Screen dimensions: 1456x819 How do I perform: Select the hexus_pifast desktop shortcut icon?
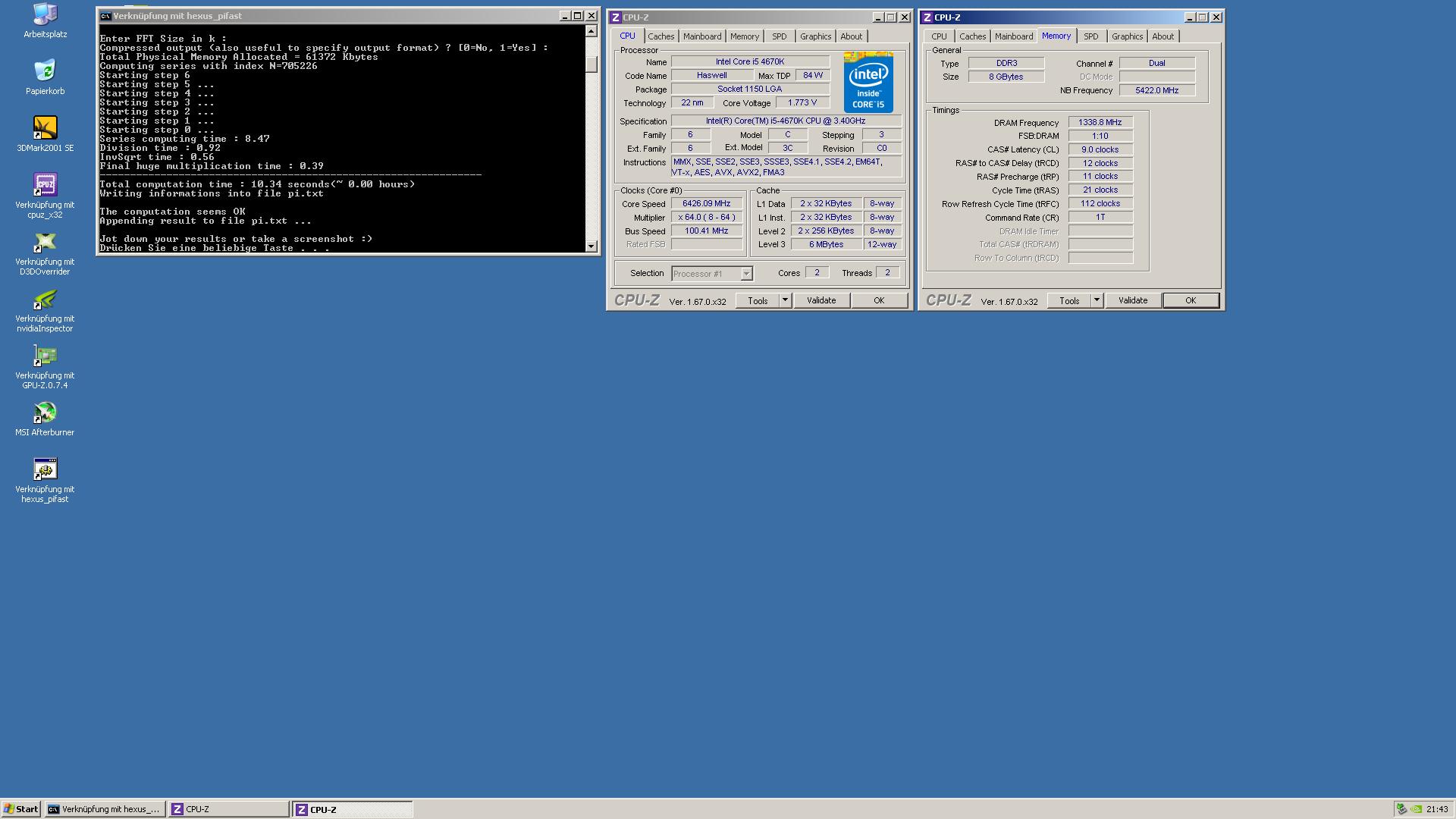45,480
